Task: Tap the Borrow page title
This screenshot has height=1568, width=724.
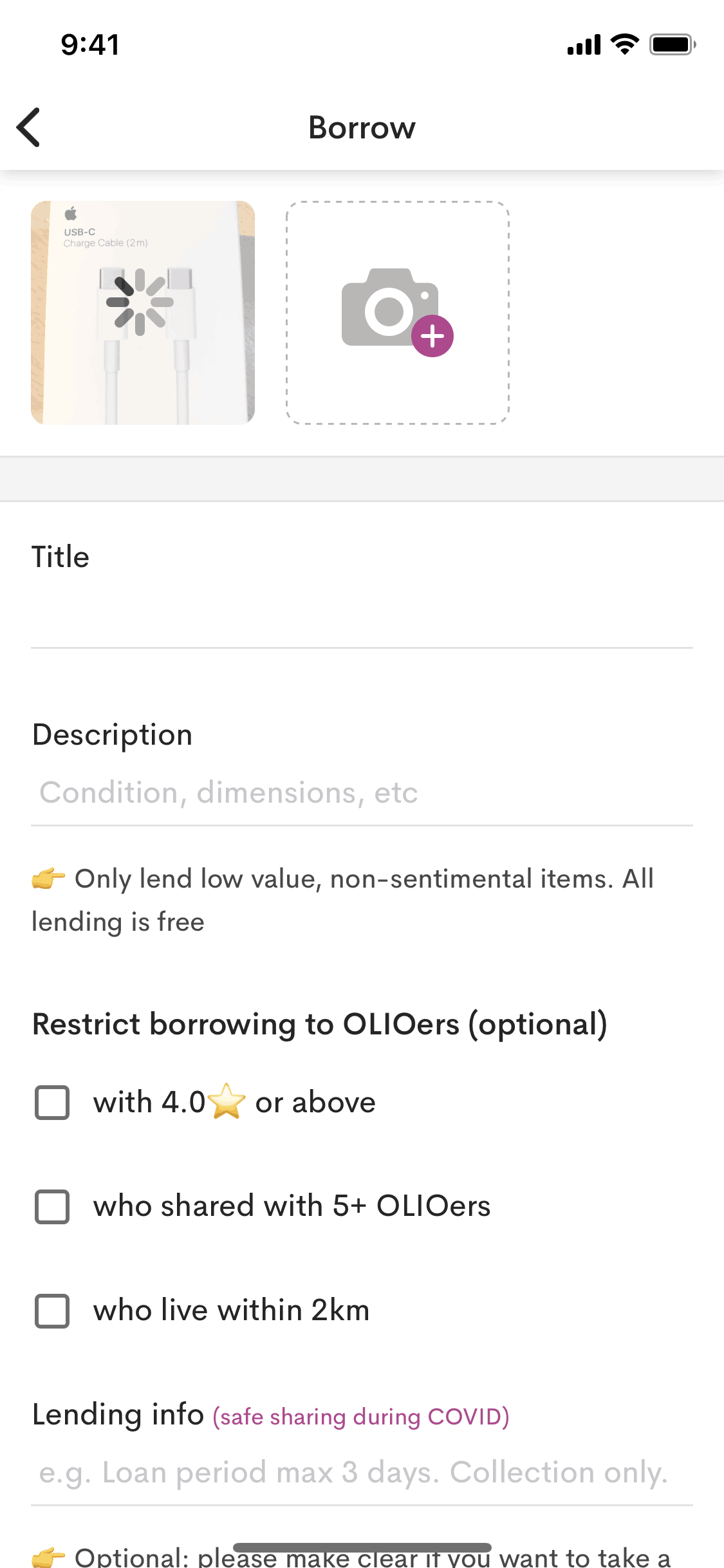Action: (362, 127)
